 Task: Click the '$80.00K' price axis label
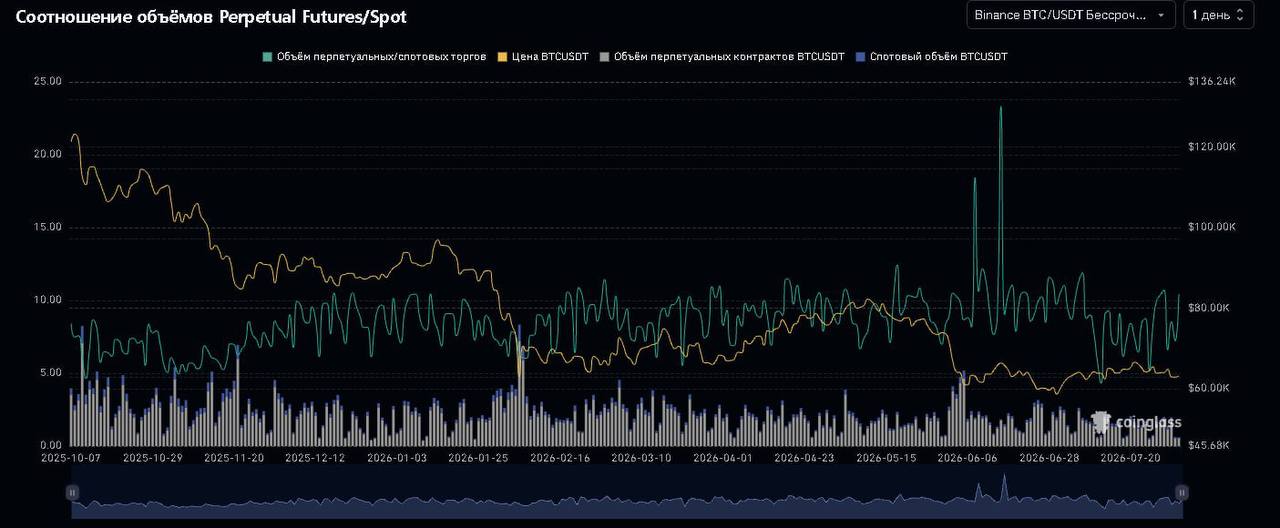click(1210, 308)
